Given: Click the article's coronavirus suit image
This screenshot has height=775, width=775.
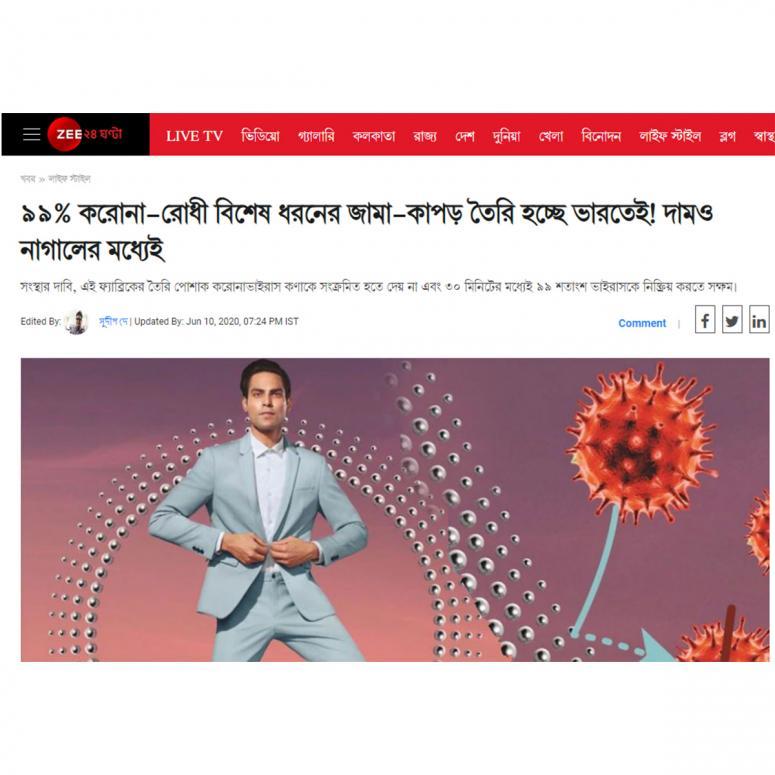Looking at the screenshot, I should 395,510.
